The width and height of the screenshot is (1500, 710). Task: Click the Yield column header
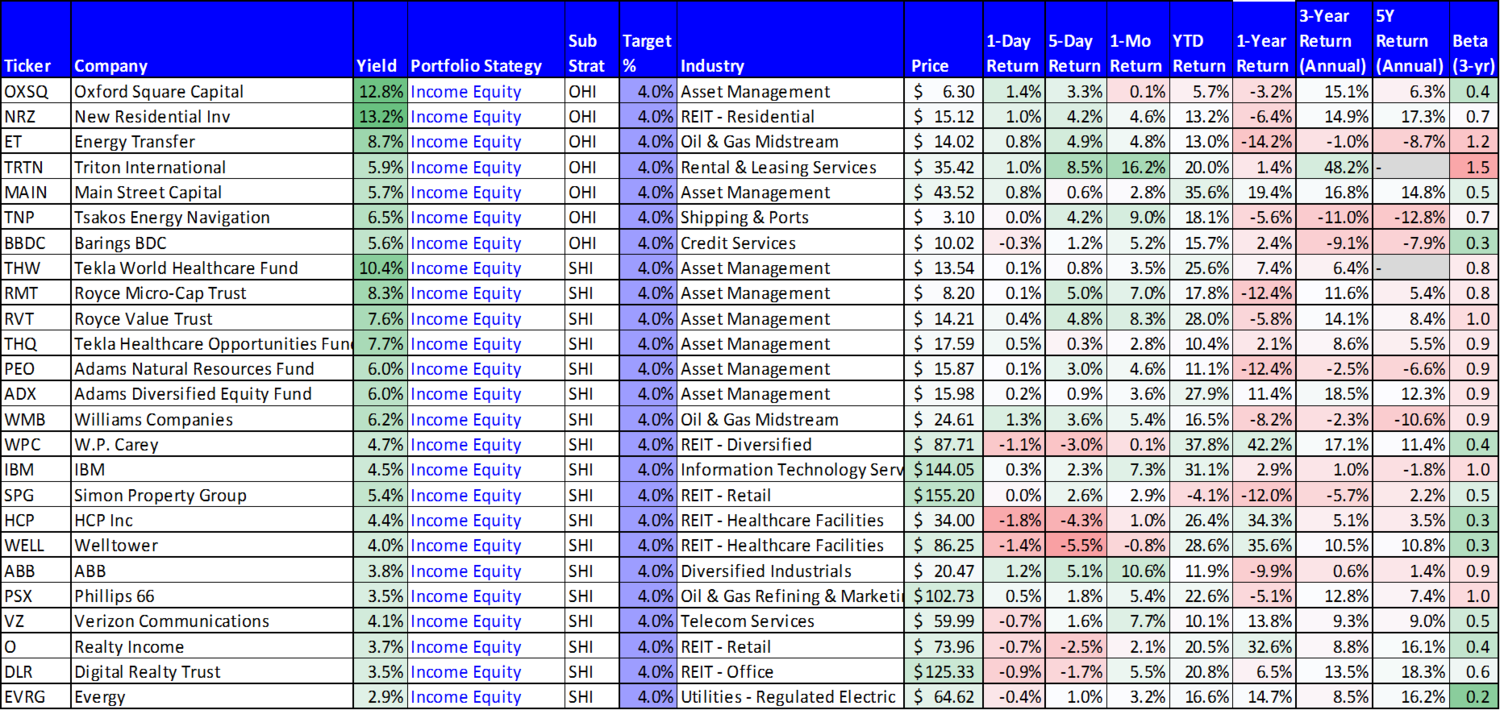[380, 41]
